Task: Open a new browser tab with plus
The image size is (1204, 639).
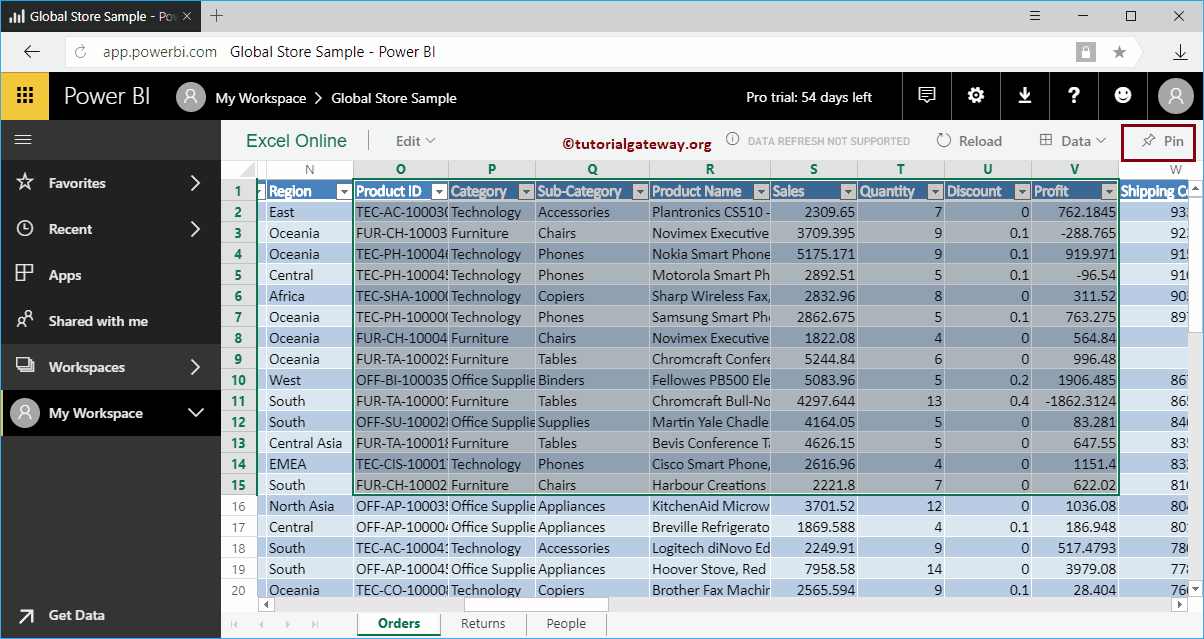Action: coord(217,16)
